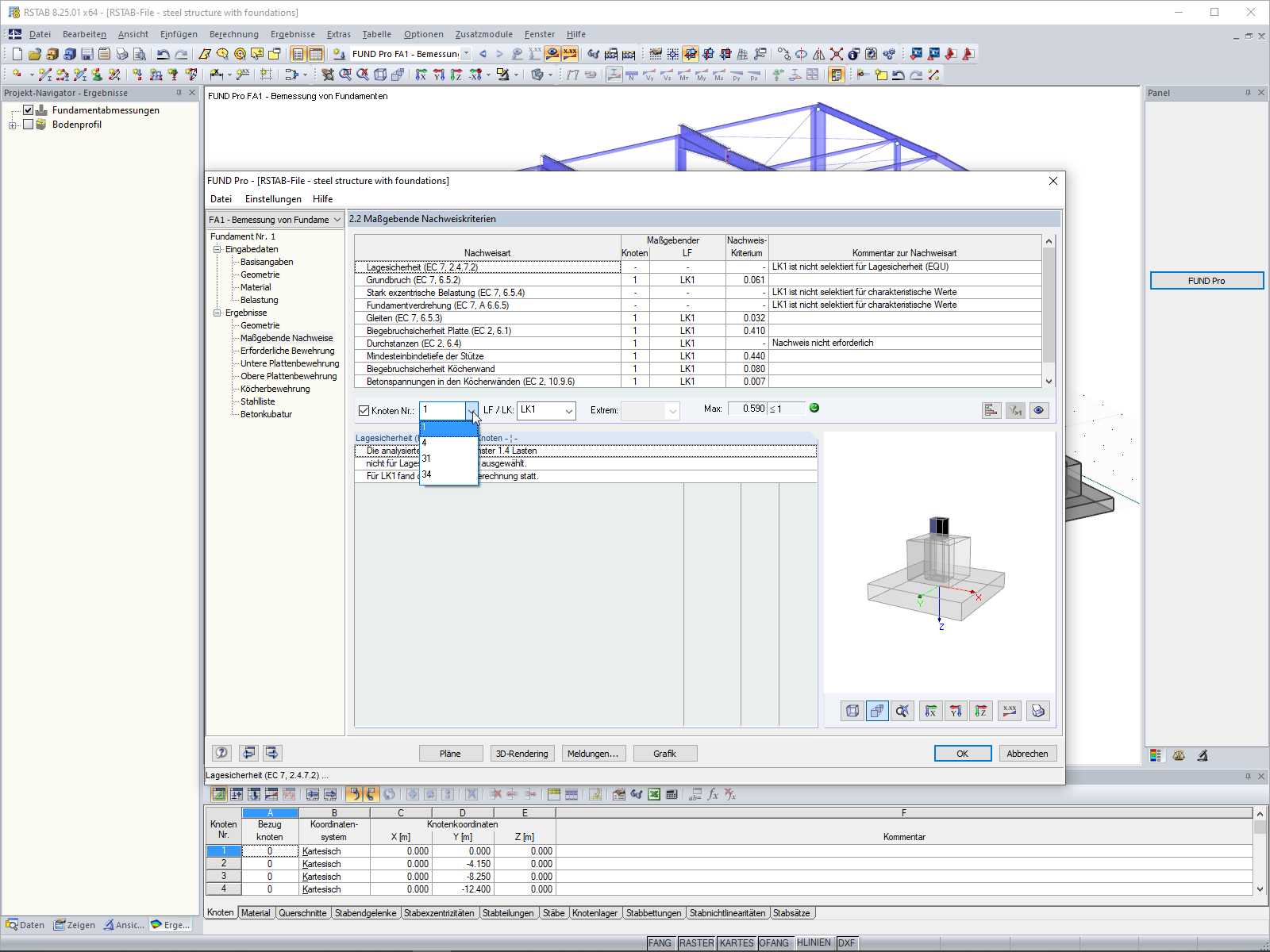
Task: Open Meldungen… messages button
Action: (x=593, y=754)
